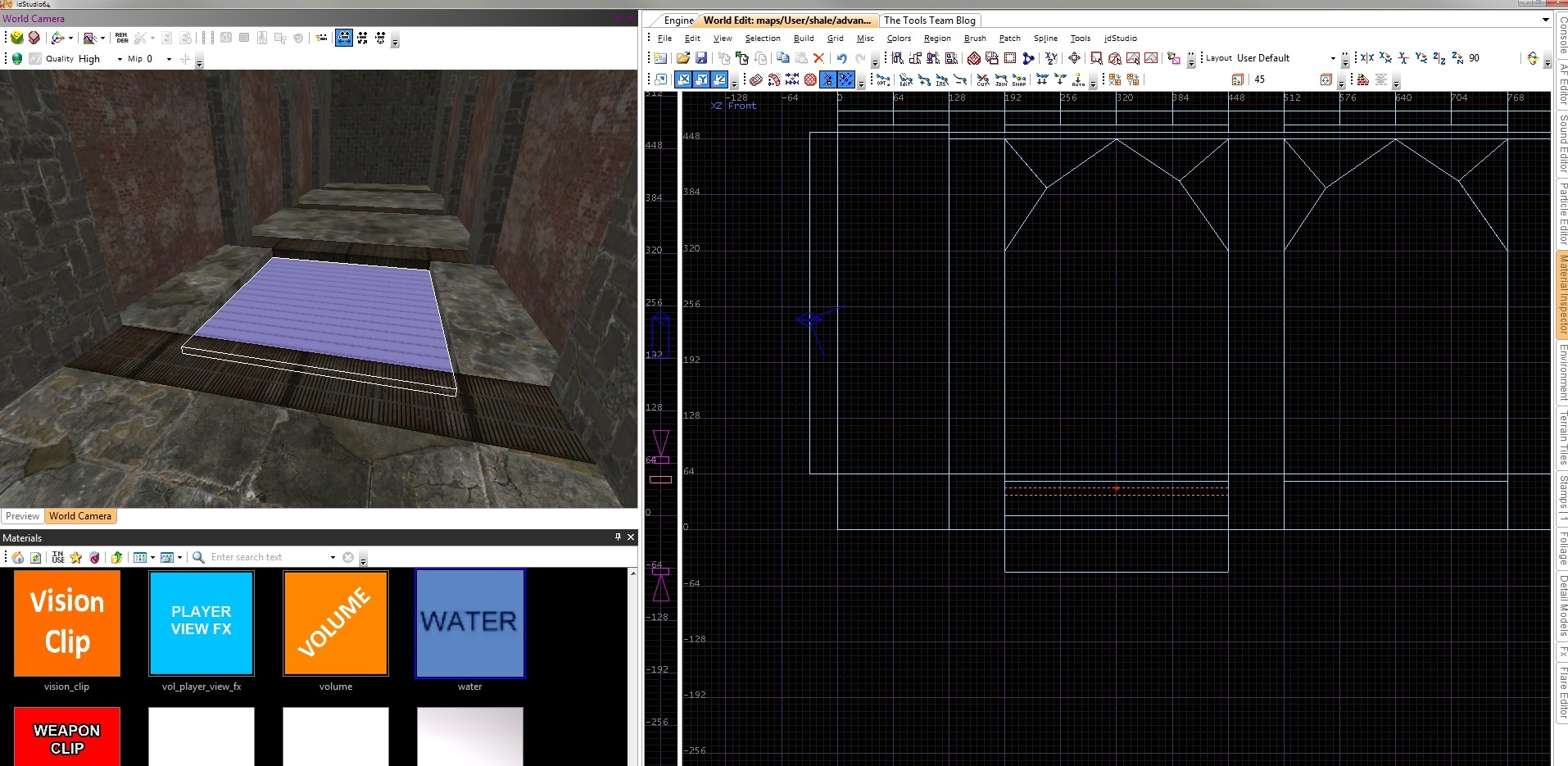Viewport: 1568px width, 766px height.
Task: Select the Vision Clip material swatch
Action: tap(67, 623)
